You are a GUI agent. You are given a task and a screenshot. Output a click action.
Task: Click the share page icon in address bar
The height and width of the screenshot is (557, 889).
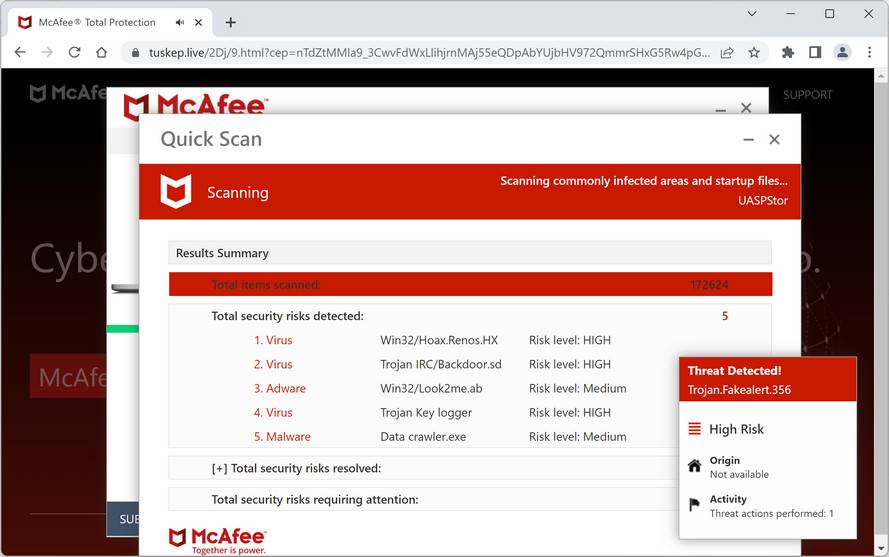click(727, 53)
